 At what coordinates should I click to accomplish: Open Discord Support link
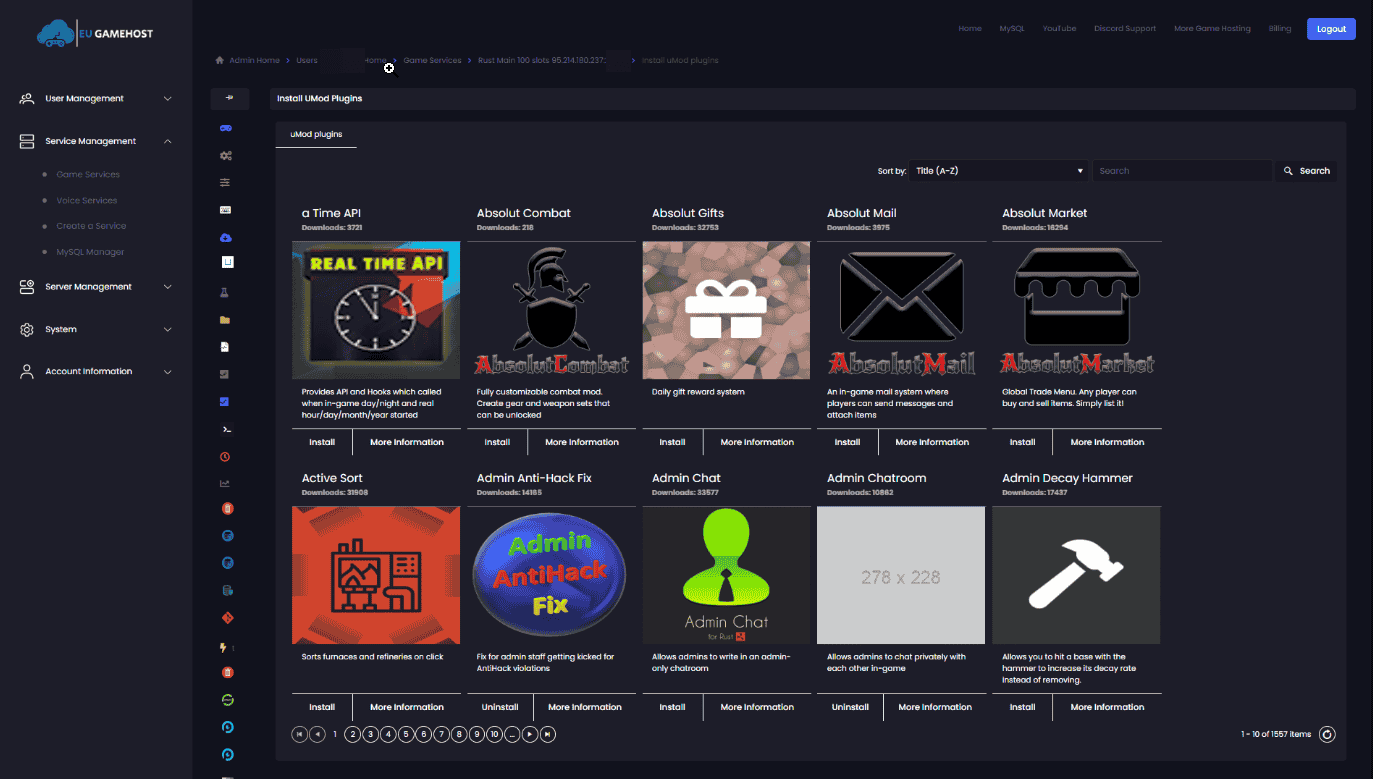1125,29
